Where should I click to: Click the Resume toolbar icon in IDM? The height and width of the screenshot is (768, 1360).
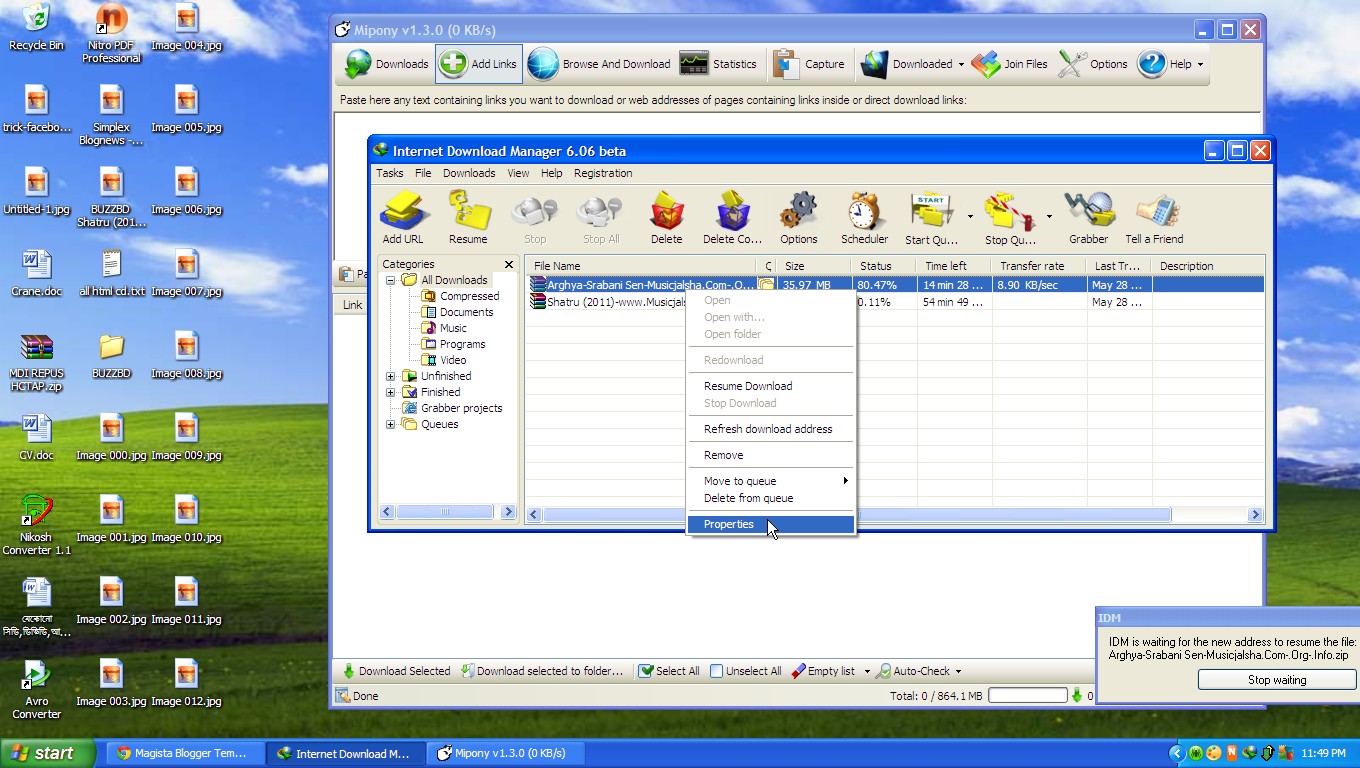468,217
